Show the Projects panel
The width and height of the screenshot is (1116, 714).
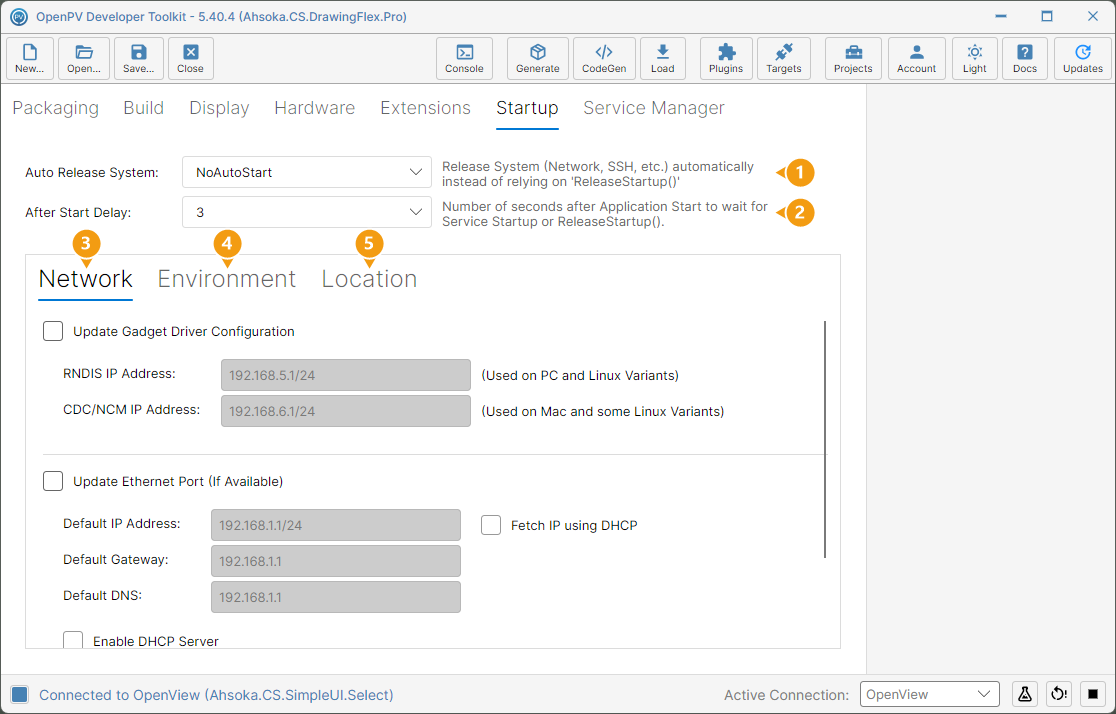pyautogui.click(x=853, y=58)
